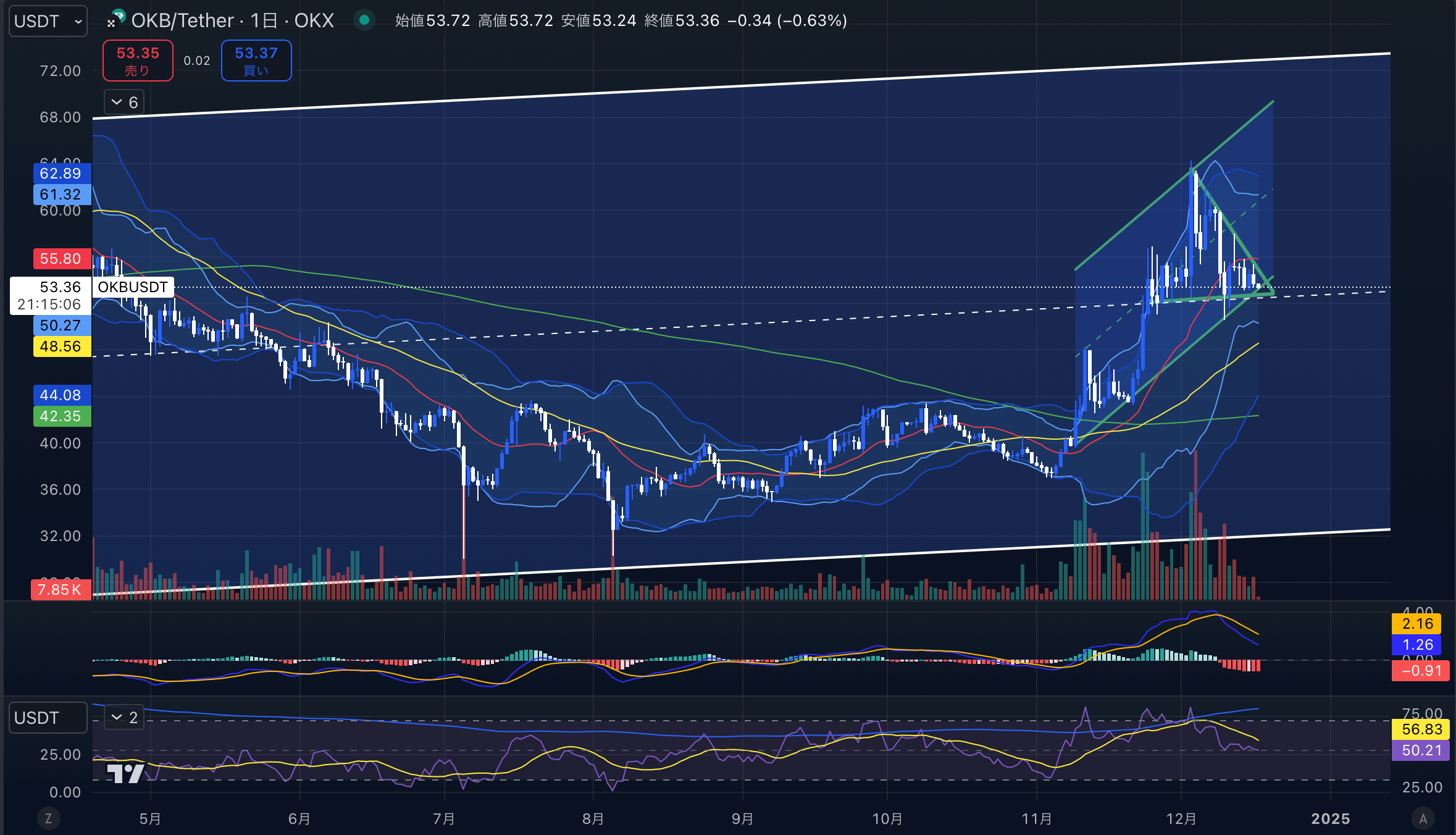Expand the collapsed indicator legend showing 6
Screen dimensions: 1456x835
tap(124, 102)
